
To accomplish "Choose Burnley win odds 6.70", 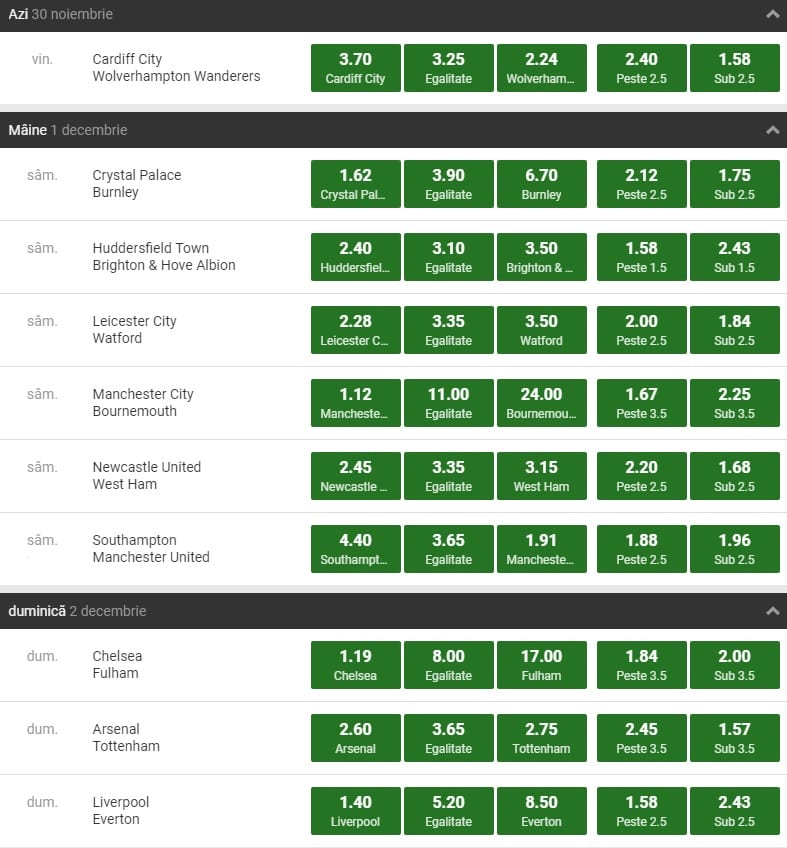I will coord(541,184).
